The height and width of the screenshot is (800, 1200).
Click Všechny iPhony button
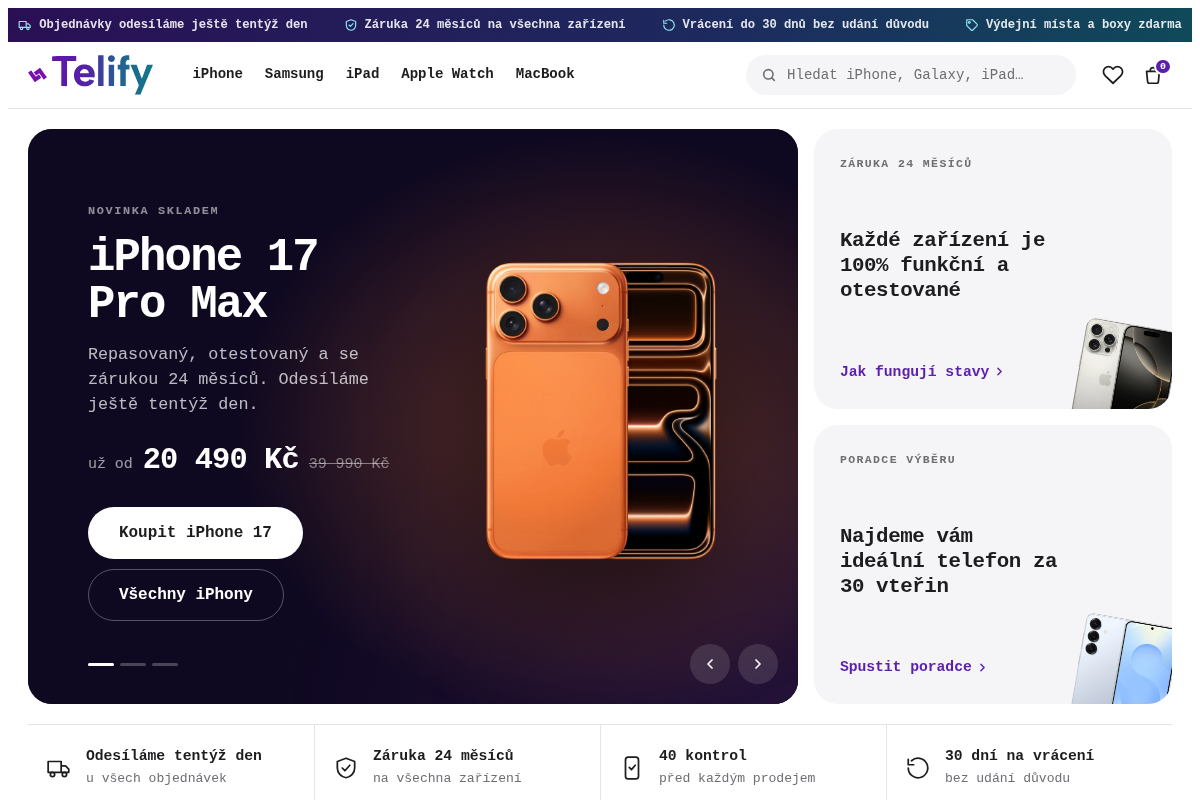(186, 595)
